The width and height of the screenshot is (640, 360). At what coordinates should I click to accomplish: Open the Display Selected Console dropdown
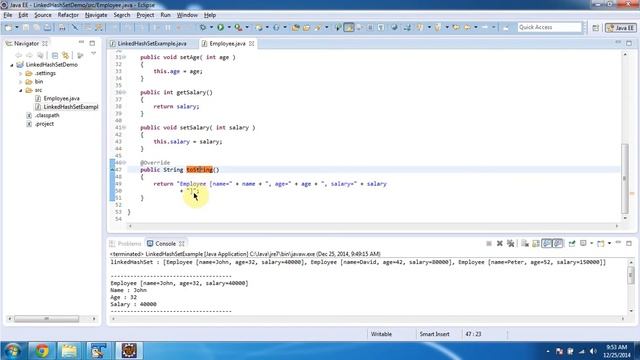[x=591, y=244]
